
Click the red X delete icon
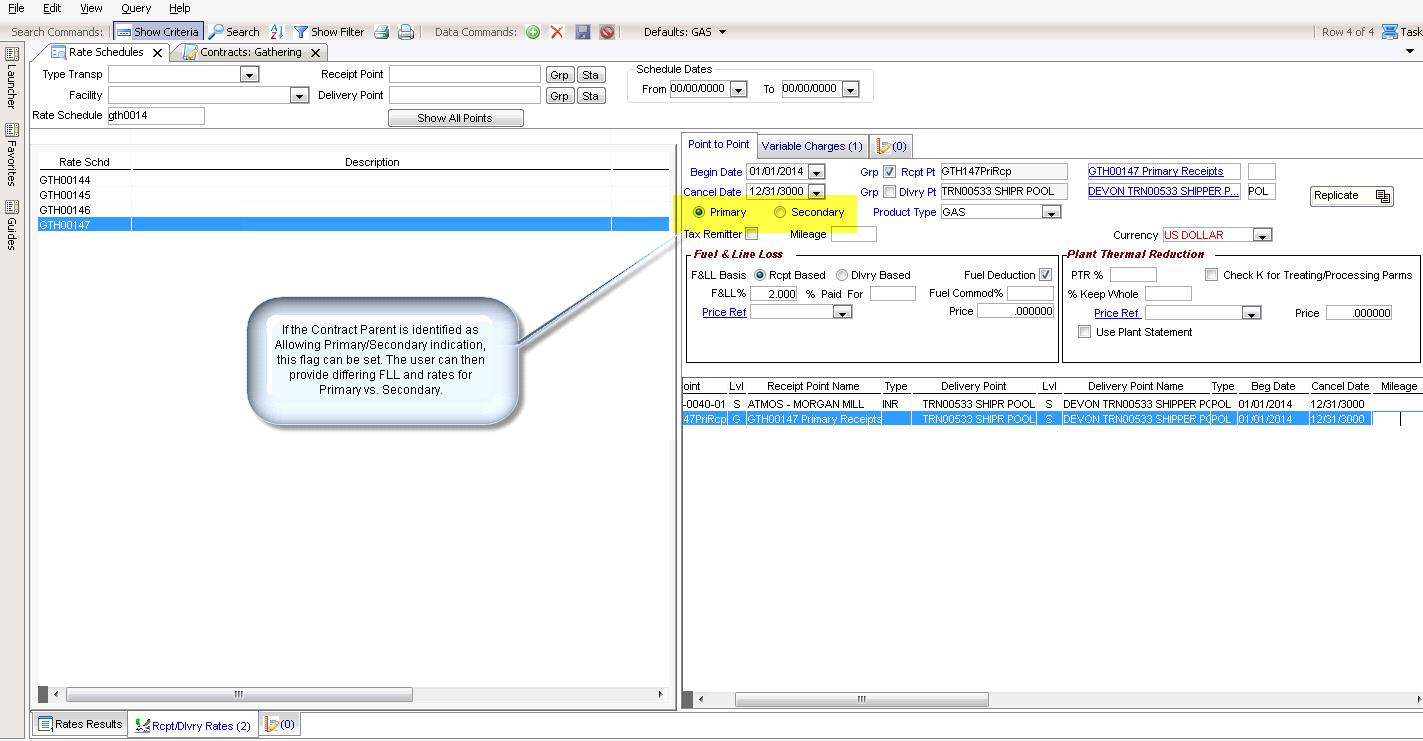click(557, 32)
